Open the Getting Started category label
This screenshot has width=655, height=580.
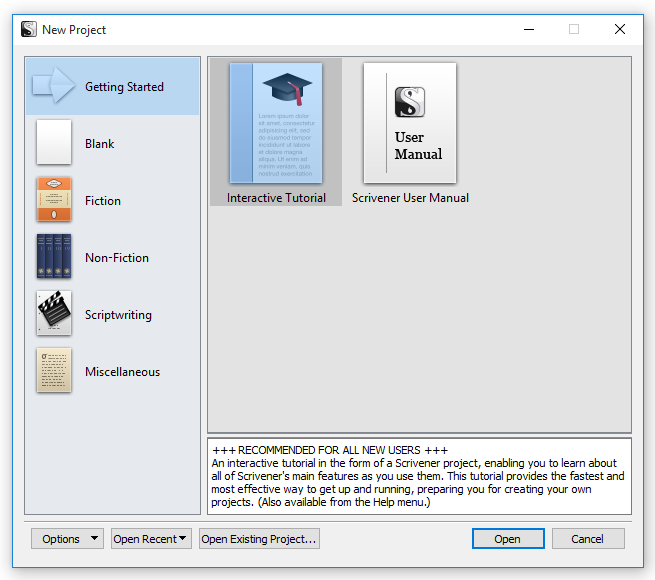124,86
